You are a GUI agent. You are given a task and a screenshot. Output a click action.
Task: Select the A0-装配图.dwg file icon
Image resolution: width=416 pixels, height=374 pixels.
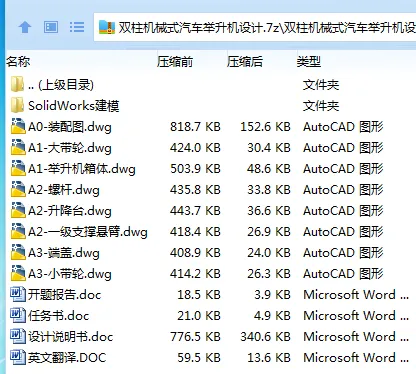[x=18, y=126]
